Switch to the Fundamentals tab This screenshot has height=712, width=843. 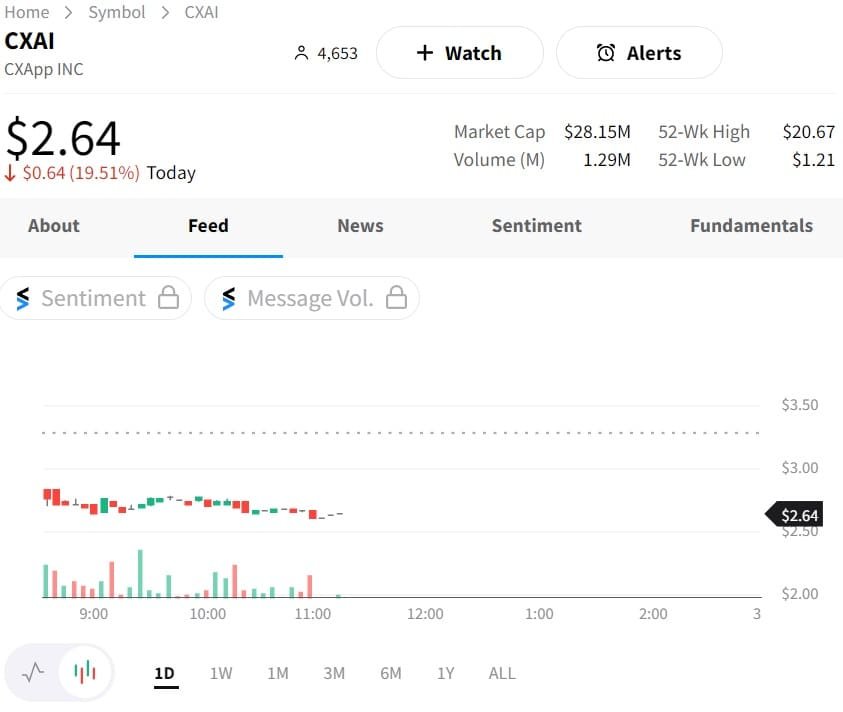click(751, 226)
